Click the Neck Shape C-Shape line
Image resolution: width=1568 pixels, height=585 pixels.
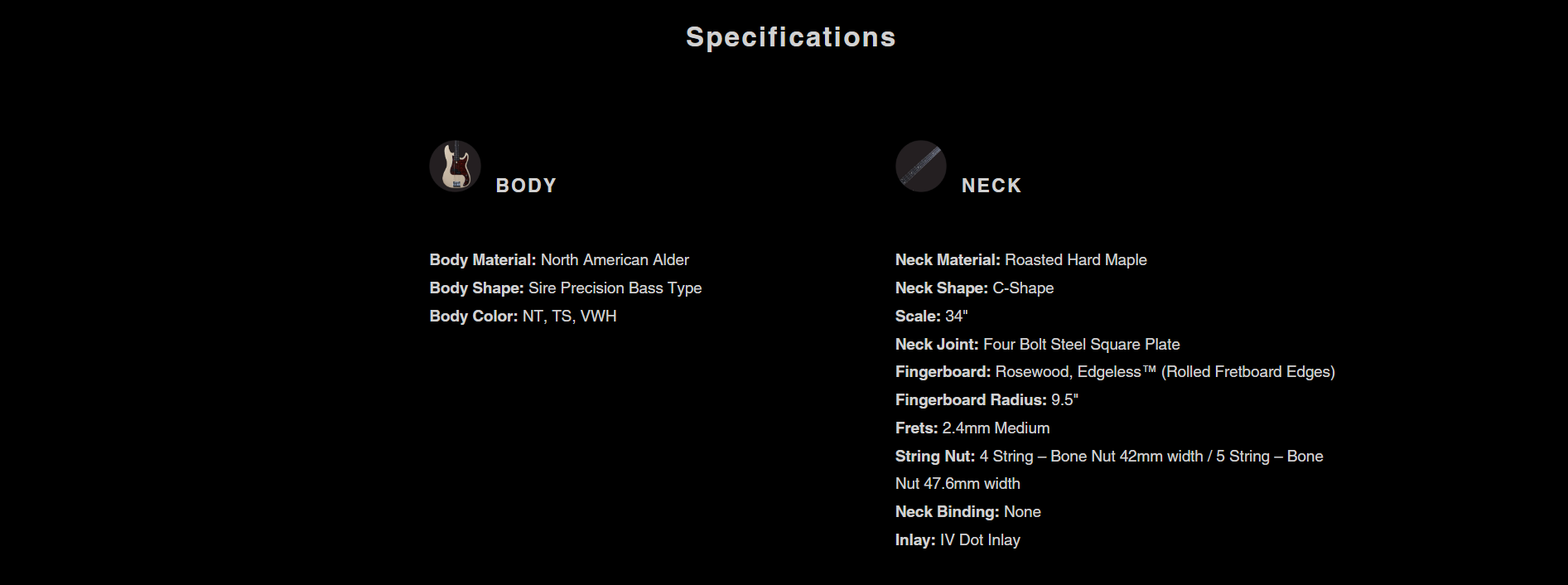(x=974, y=288)
